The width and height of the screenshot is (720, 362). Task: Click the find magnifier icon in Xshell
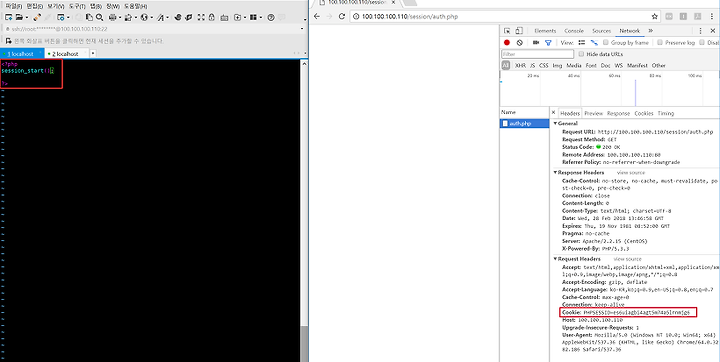(99, 17)
